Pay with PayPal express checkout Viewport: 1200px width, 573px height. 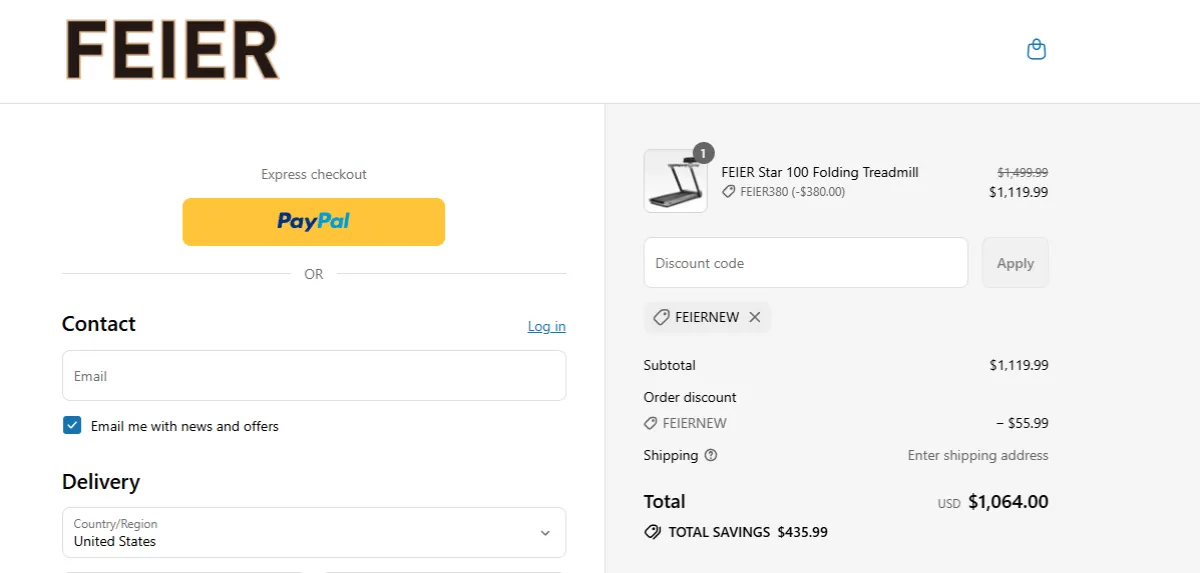tap(313, 221)
